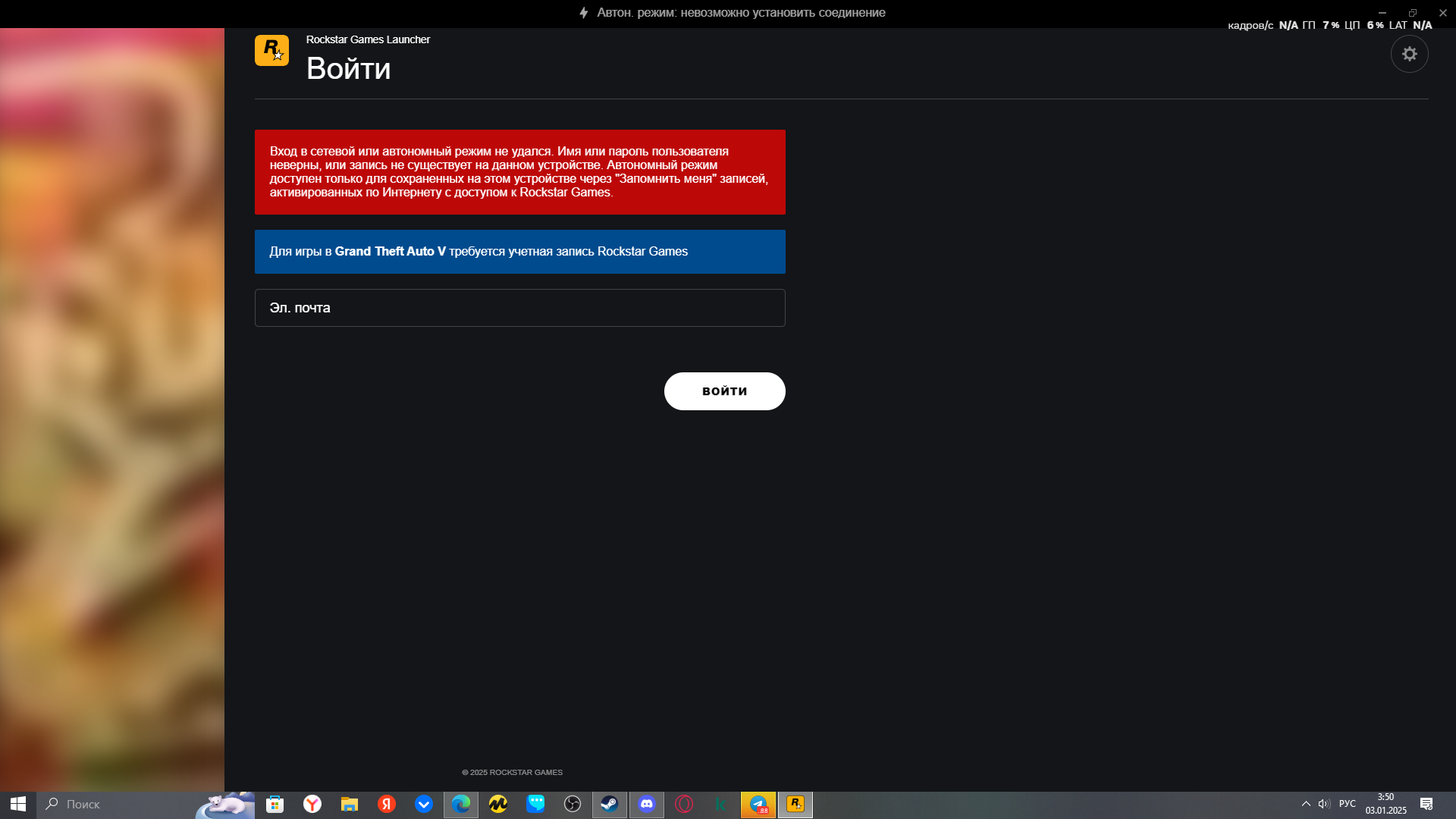Switch to Steam on taskbar

(610, 804)
